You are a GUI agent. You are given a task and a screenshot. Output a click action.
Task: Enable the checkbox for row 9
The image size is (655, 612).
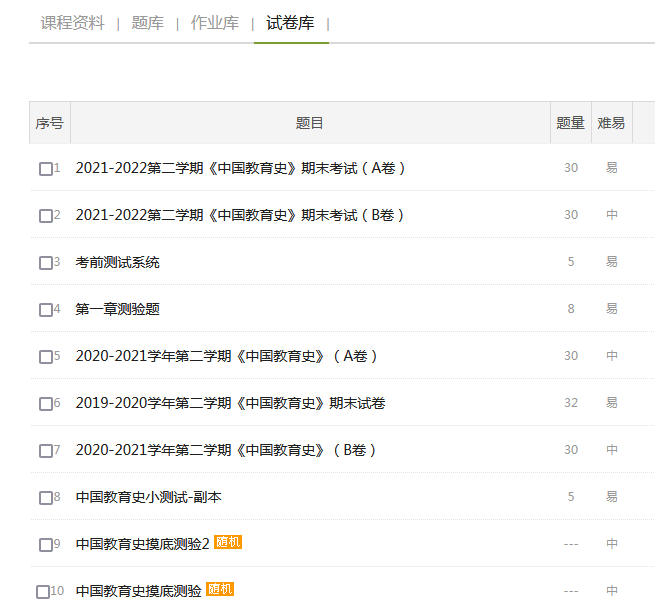[x=46, y=545]
